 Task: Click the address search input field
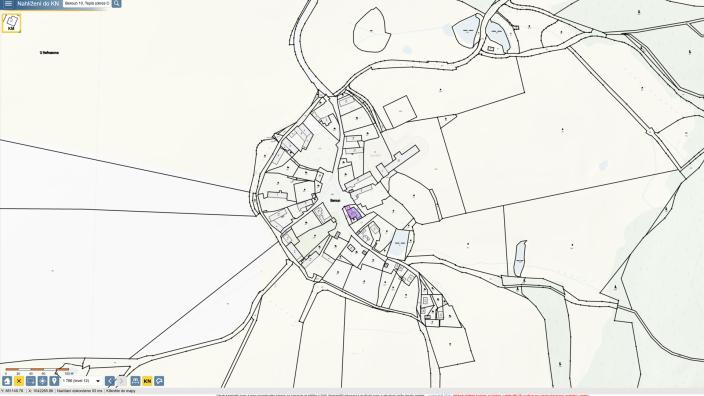[x=87, y=4]
